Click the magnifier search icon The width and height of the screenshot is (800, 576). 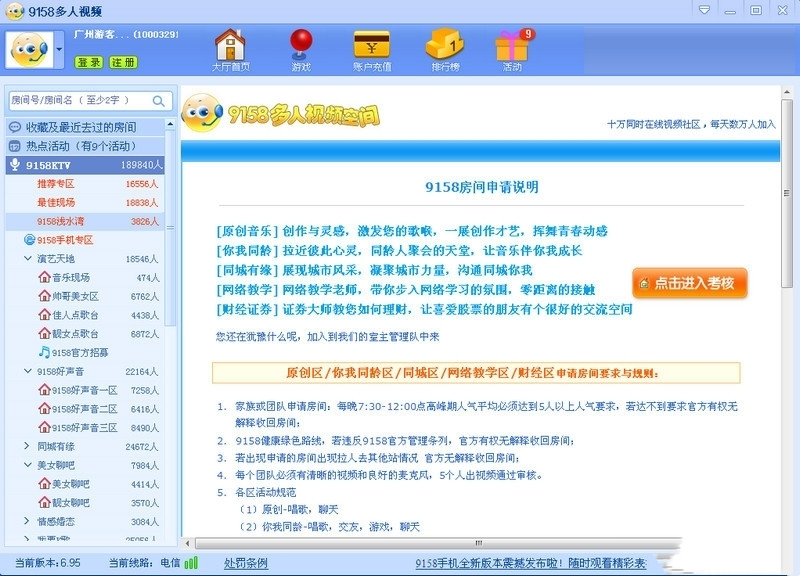tap(159, 101)
